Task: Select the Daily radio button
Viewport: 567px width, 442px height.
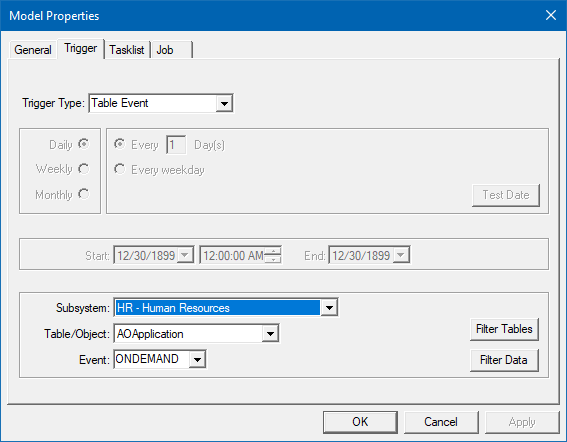Action: tap(84, 144)
